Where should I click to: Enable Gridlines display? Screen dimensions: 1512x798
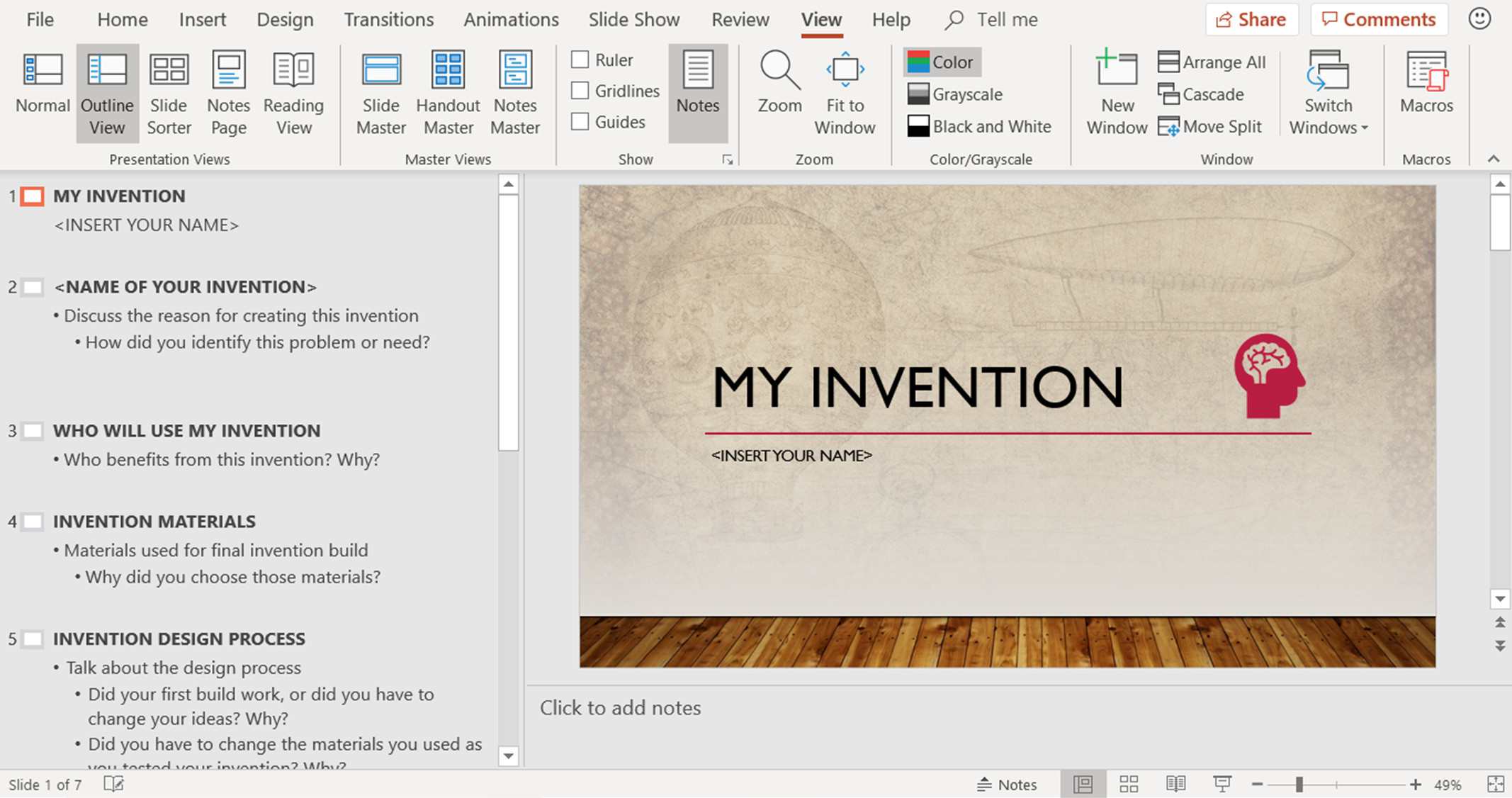pyautogui.click(x=579, y=91)
